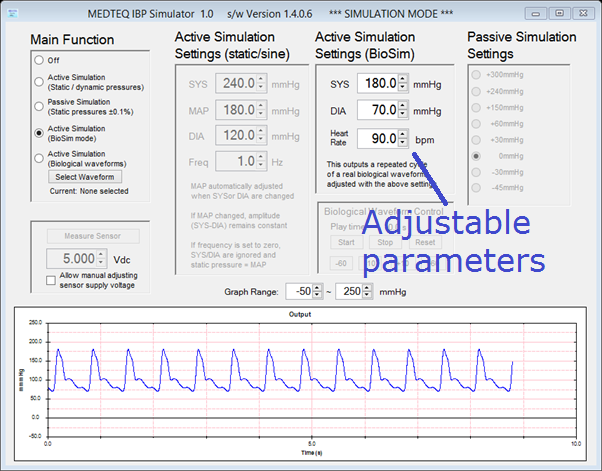
Task: Decrease sensor voltage Vdc with down arrow
Action: point(101,263)
